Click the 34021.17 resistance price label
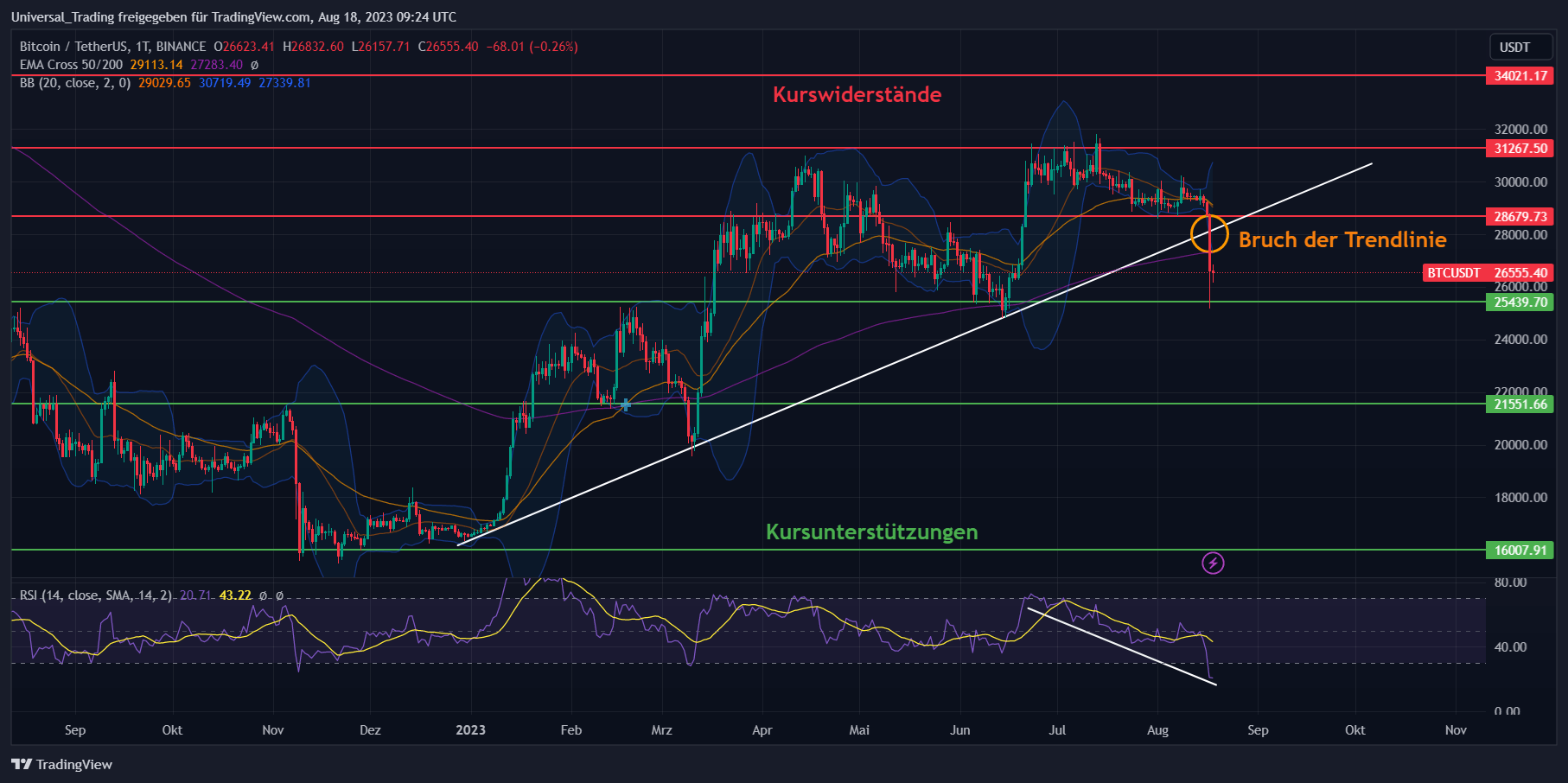Viewport: 1568px width, 783px height. click(1520, 75)
